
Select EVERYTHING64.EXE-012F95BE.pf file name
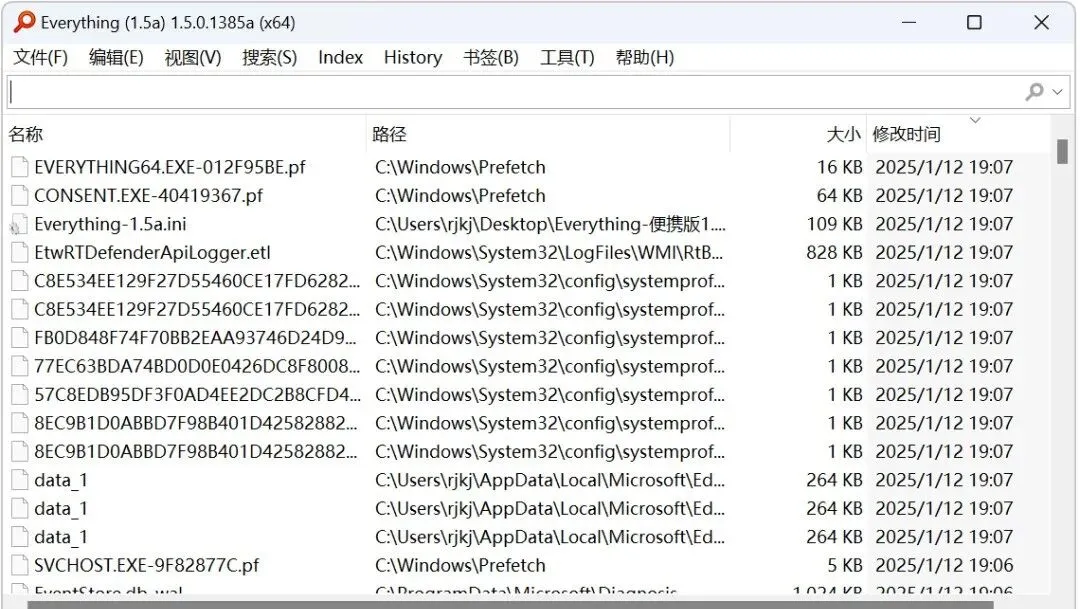(169, 167)
